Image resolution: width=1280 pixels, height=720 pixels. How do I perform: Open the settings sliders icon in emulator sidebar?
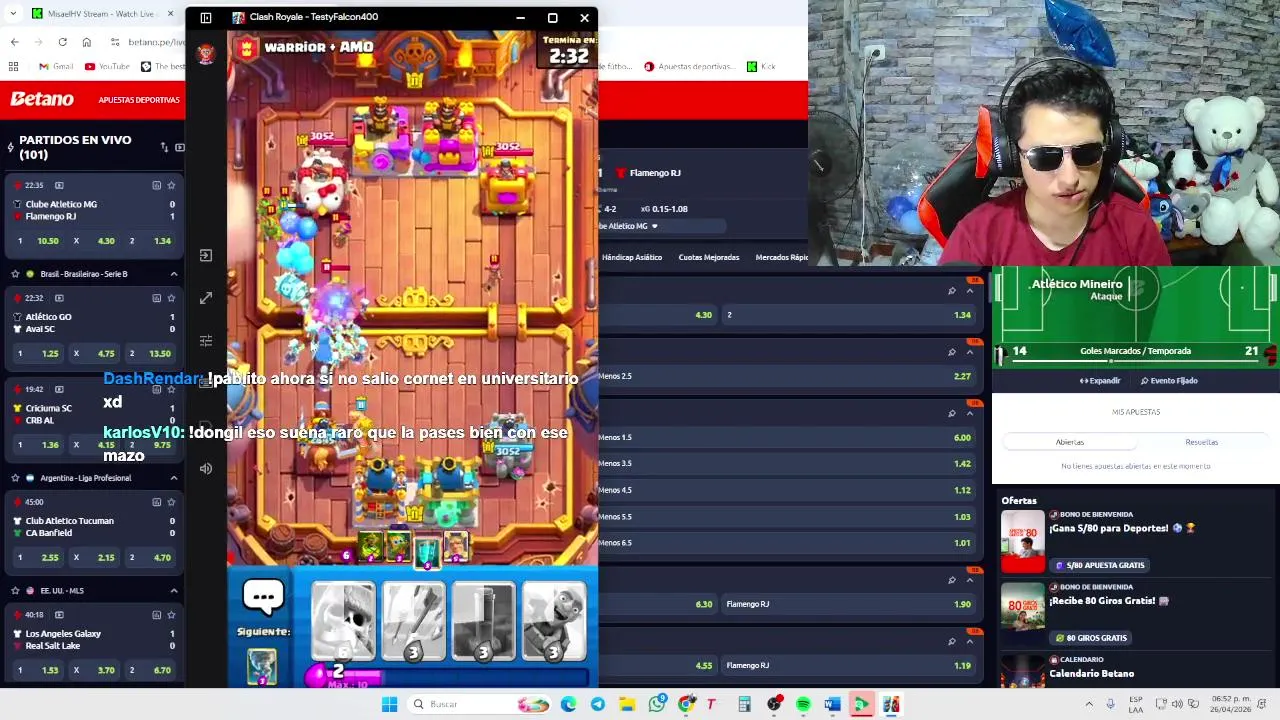tap(206, 341)
